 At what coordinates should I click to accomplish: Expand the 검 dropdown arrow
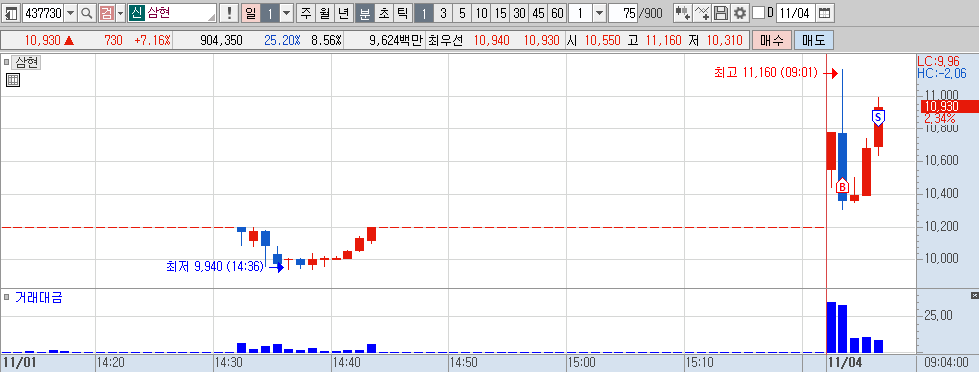[121, 13]
